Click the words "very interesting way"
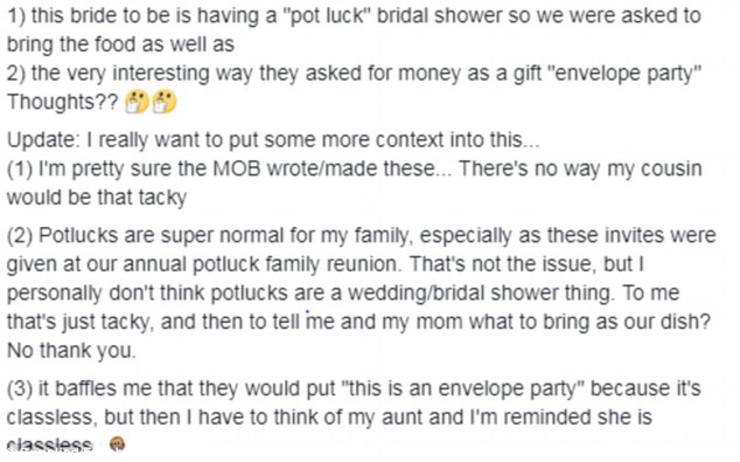740x462 pixels. click(146, 76)
